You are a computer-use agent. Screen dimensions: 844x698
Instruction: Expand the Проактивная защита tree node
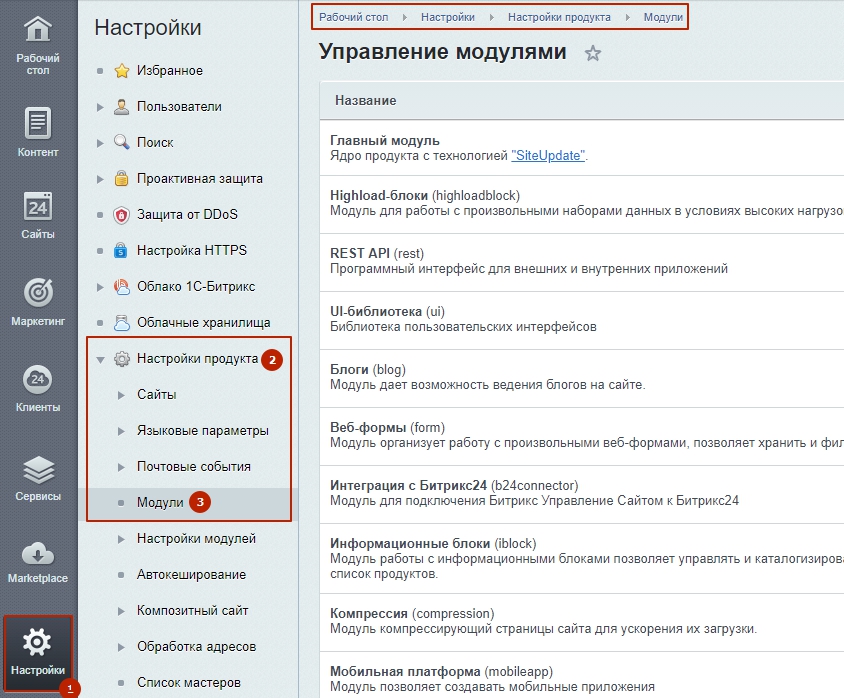pyautogui.click(x=100, y=179)
